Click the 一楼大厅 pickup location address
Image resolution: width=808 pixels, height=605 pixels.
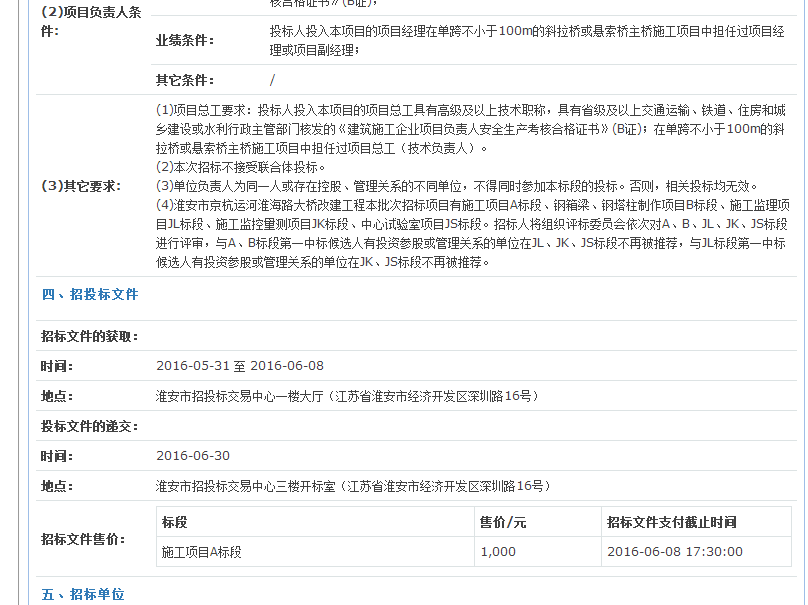[x=347, y=396]
